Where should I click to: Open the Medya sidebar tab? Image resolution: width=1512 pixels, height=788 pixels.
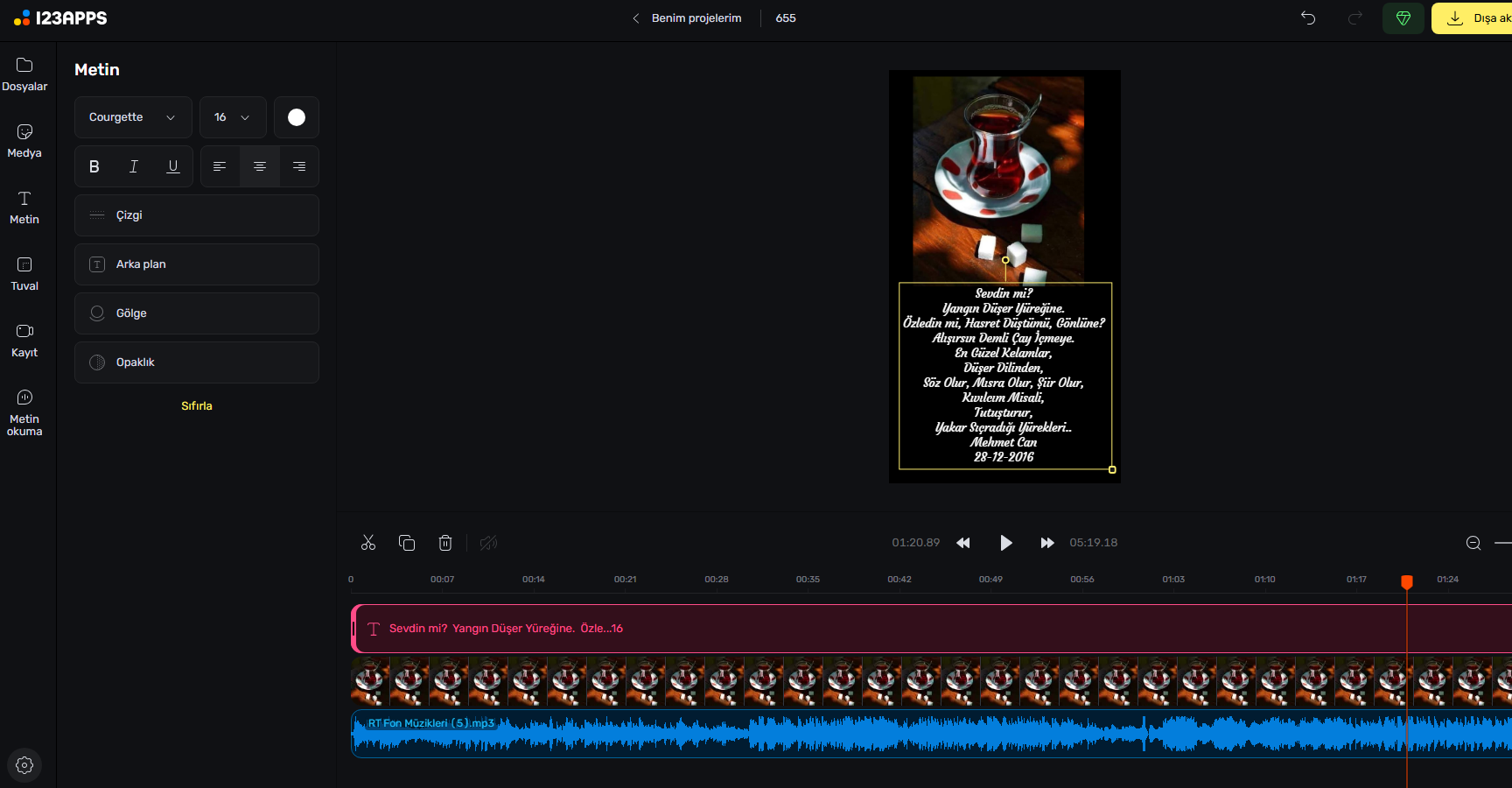[24, 140]
